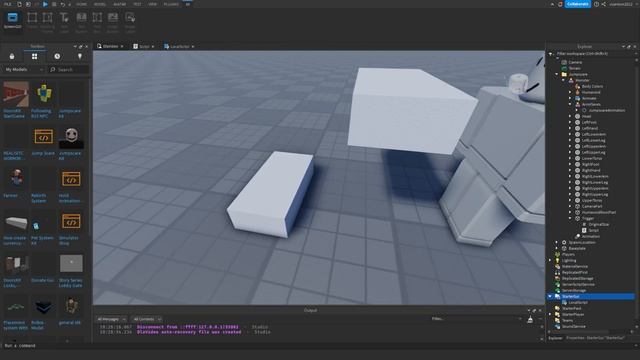This screenshot has height=360, width=640.
Task: Select SoundService in Explorer
Action: (x=573, y=327)
